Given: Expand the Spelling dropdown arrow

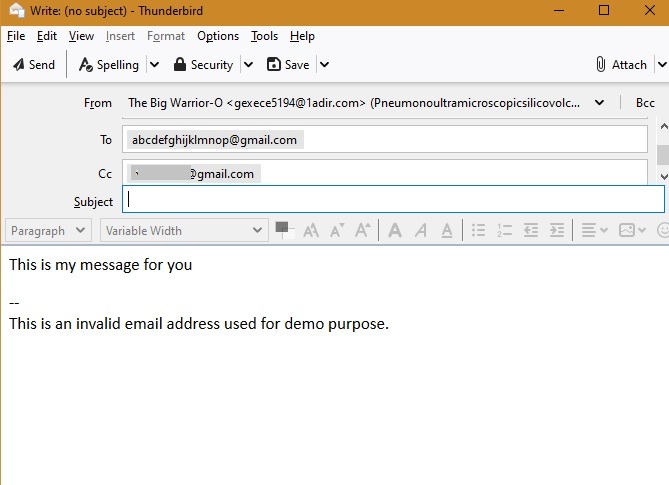Looking at the screenshot, I should click(x=154, y=65).
